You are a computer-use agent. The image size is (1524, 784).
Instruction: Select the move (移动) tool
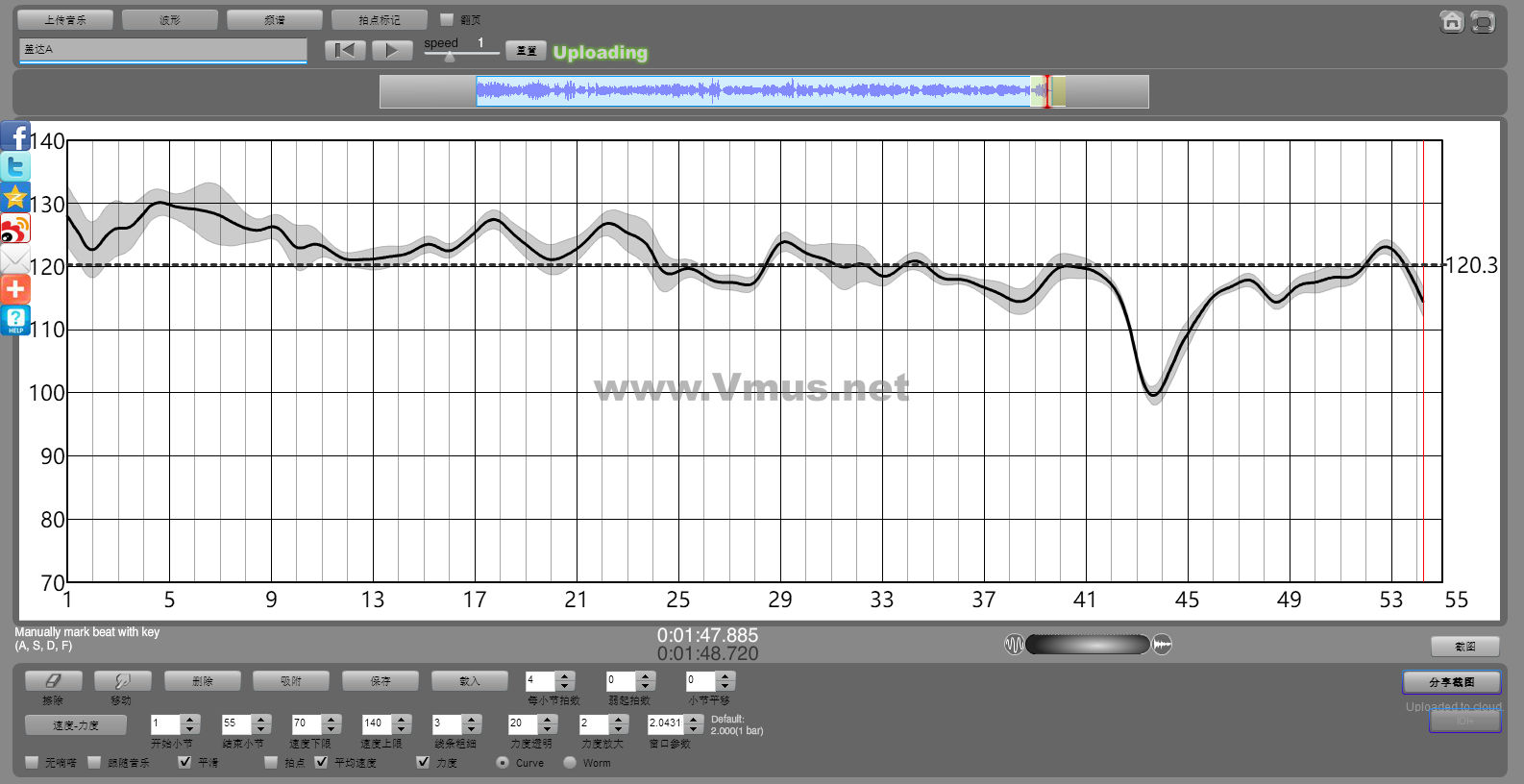tap(122, 680)
